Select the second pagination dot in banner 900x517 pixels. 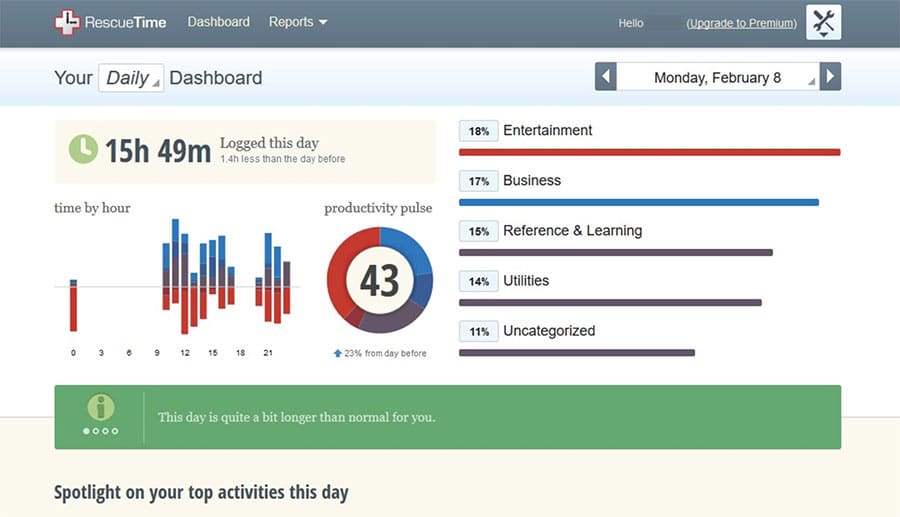point(96,431)
